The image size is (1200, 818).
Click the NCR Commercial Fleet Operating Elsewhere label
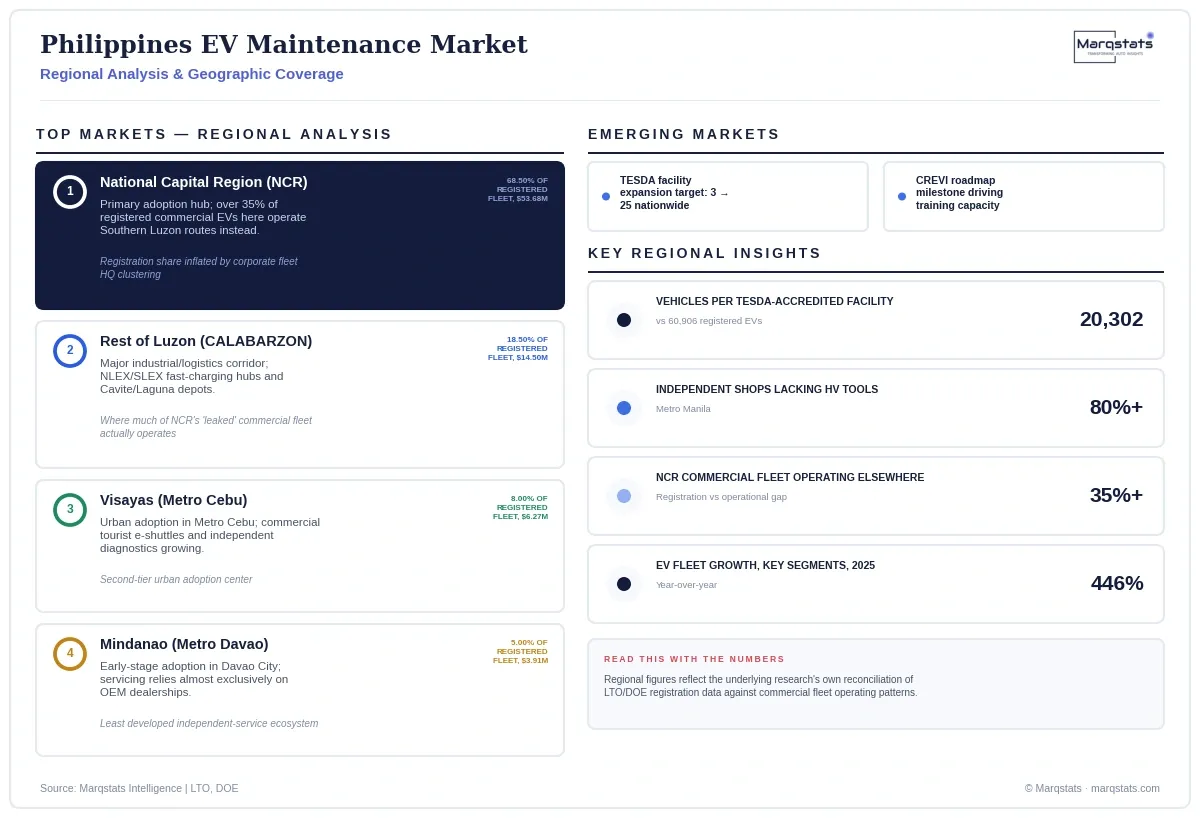790,477
